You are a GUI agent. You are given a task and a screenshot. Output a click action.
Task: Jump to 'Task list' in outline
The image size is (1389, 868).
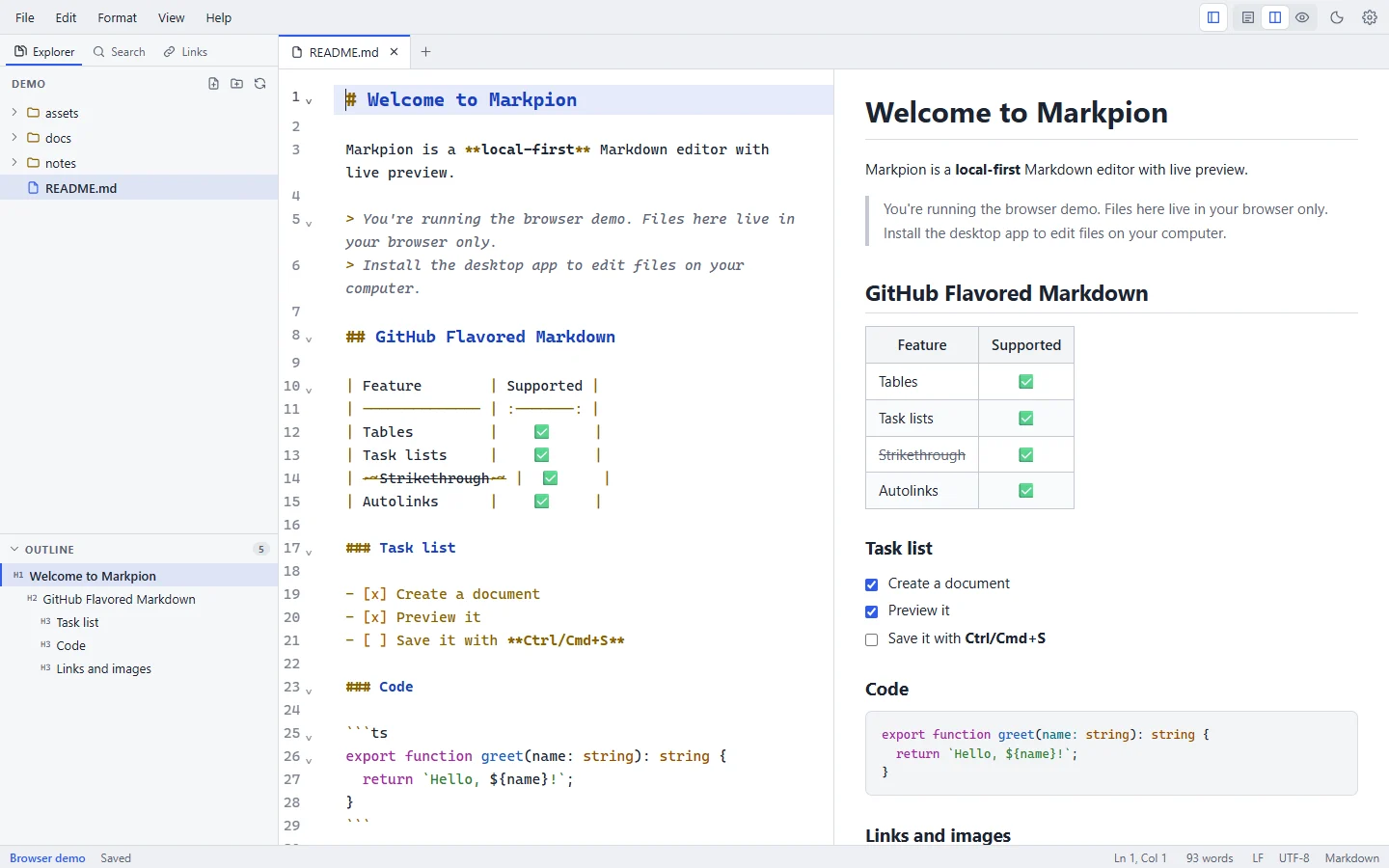(x=139, y=622)
